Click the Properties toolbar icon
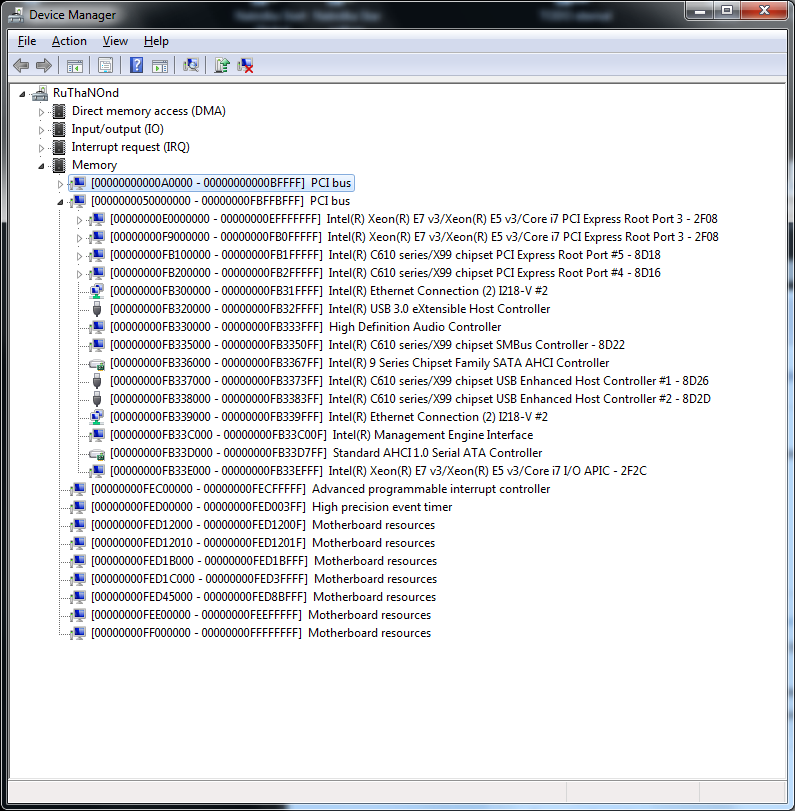 105,65
